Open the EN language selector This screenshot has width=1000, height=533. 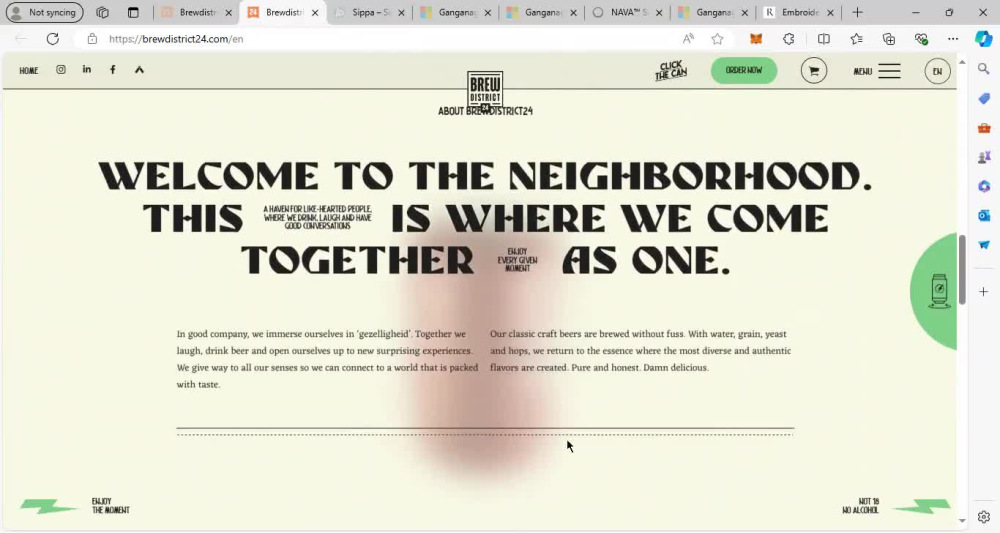[937, 71]
